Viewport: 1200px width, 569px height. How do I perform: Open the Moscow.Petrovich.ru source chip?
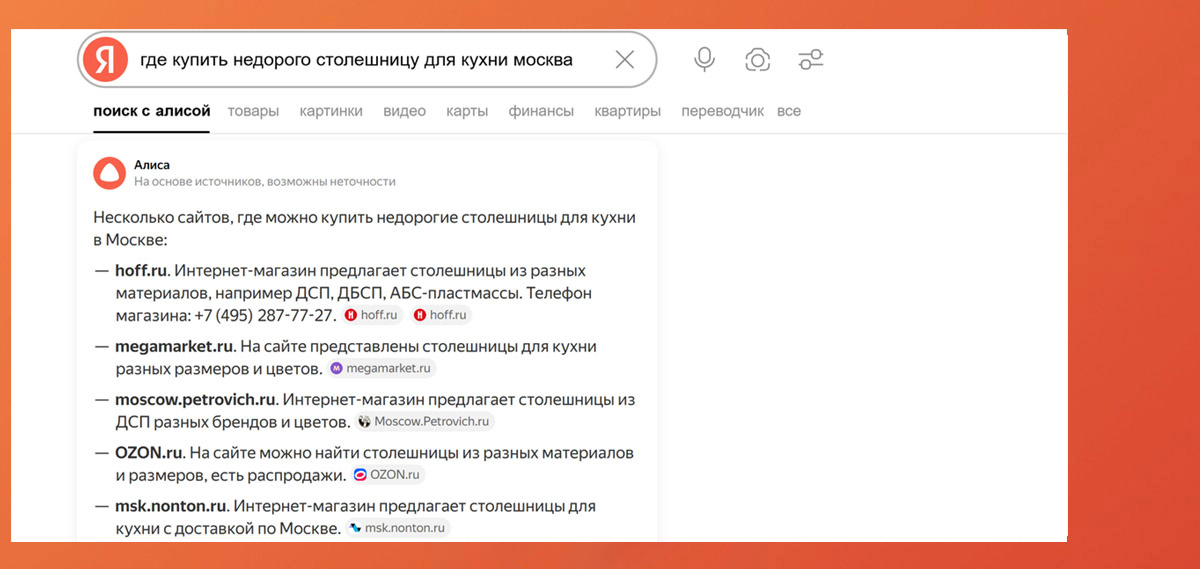[424, 422]
